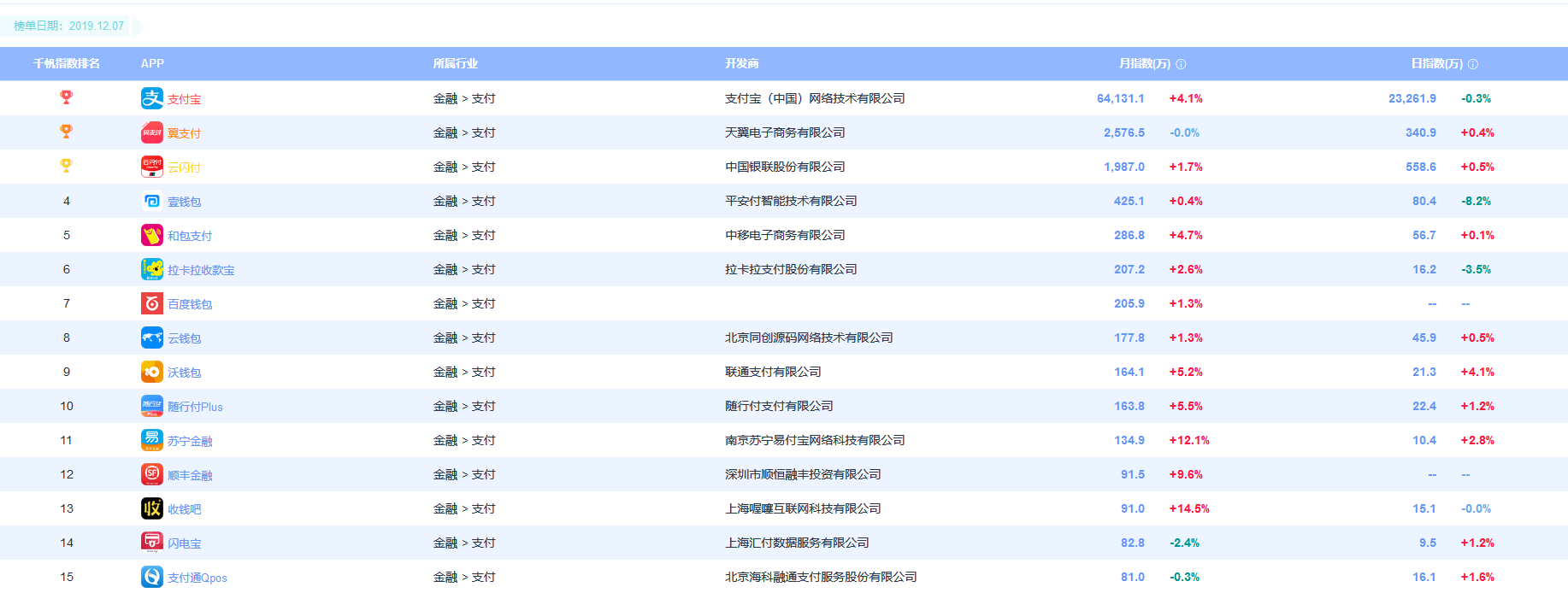Click the 翼支付 app icon
1568x593 pixels.
click(x=152, y=132)
